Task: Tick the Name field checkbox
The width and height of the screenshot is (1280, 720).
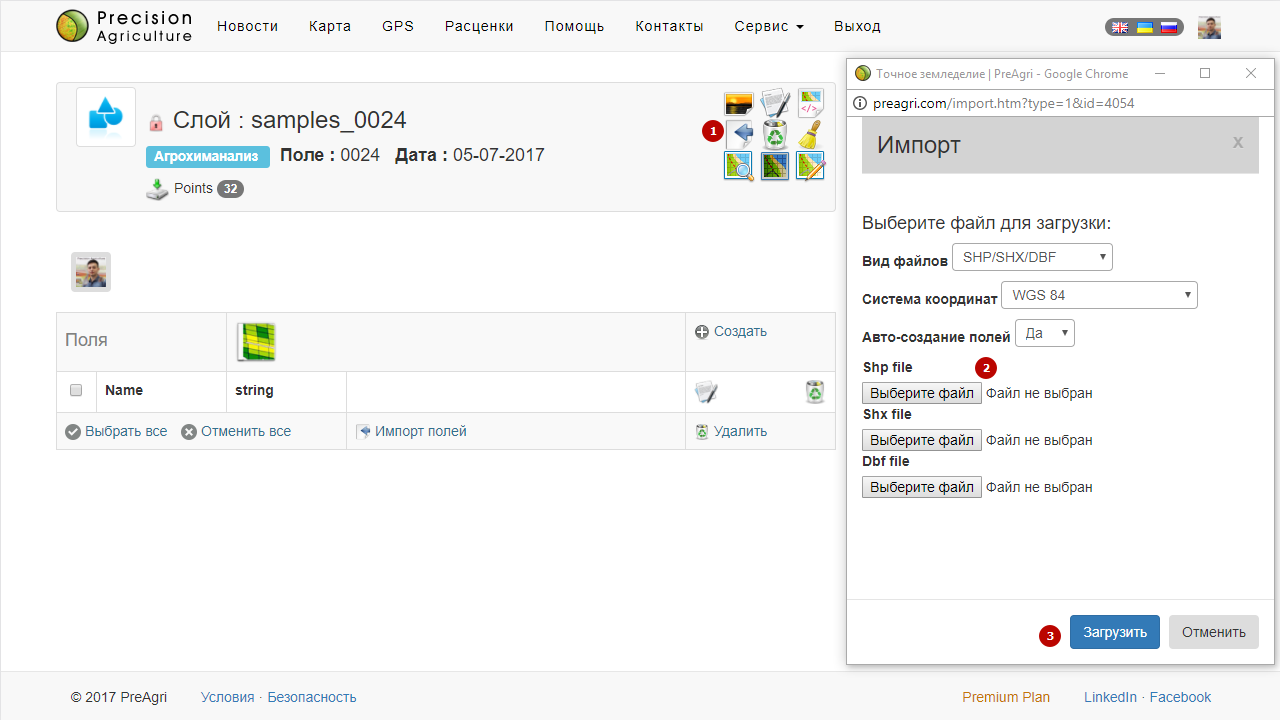Action: pyautogui.click(x=76, y=391)
